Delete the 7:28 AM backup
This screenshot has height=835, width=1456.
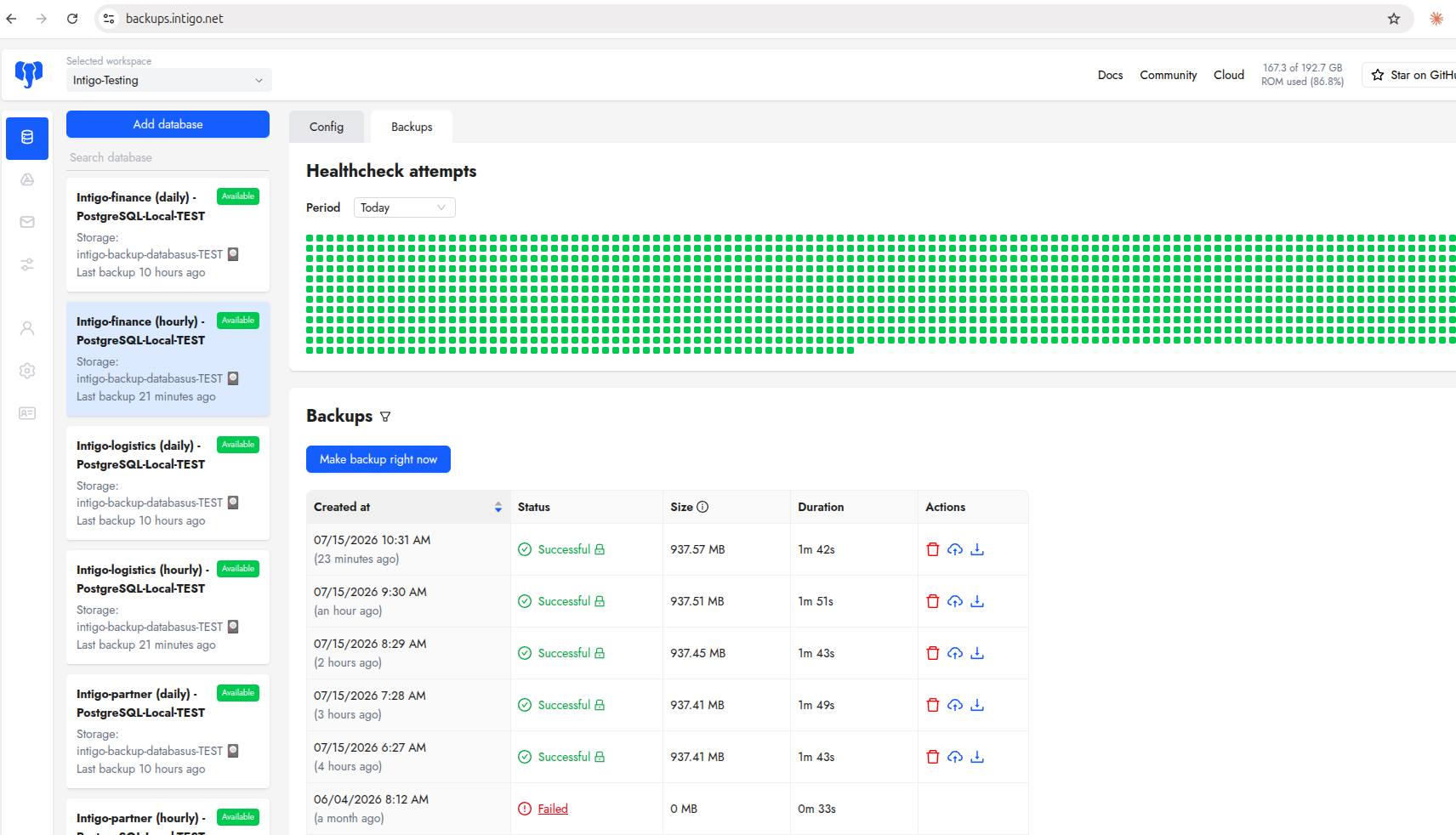click(933, 705)
